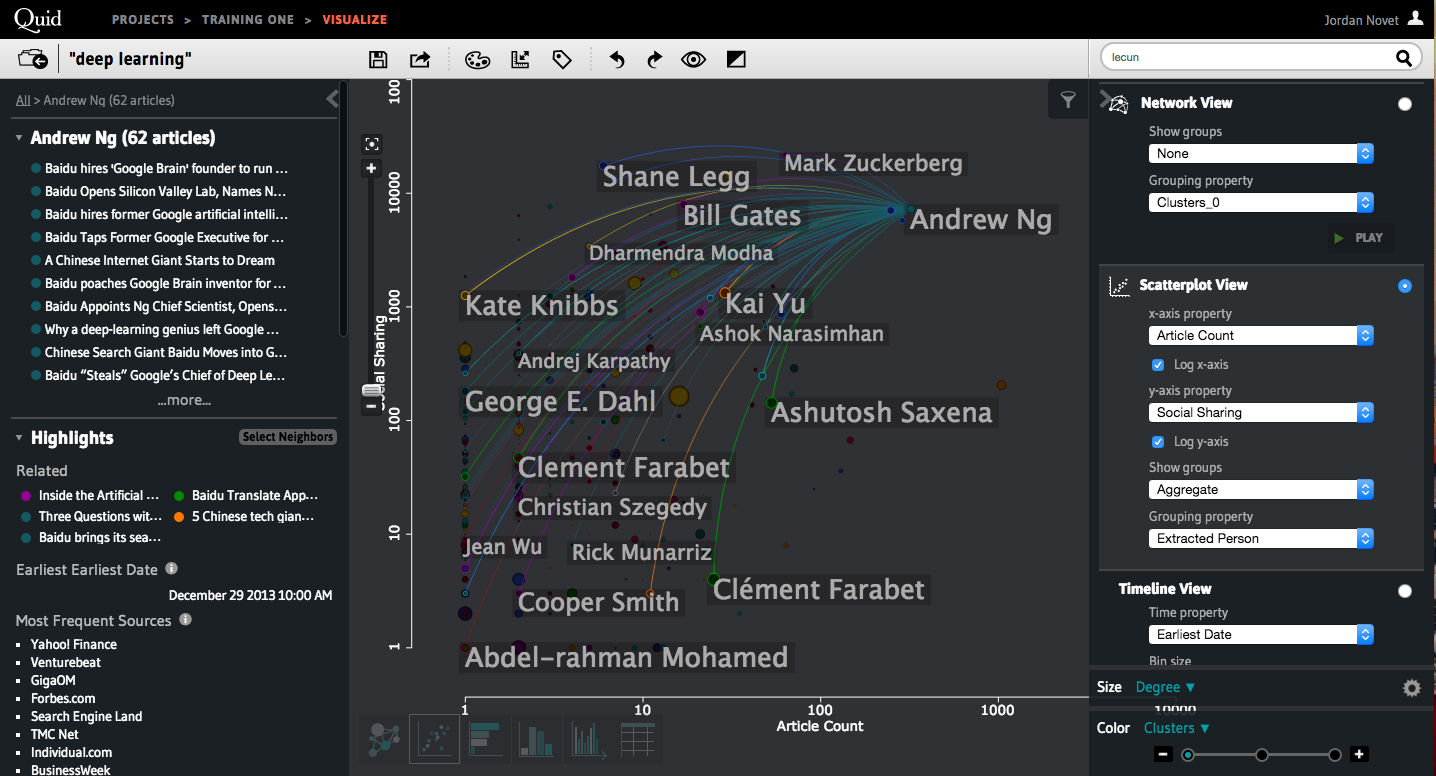Redo the last action

(x=654, y=60)
